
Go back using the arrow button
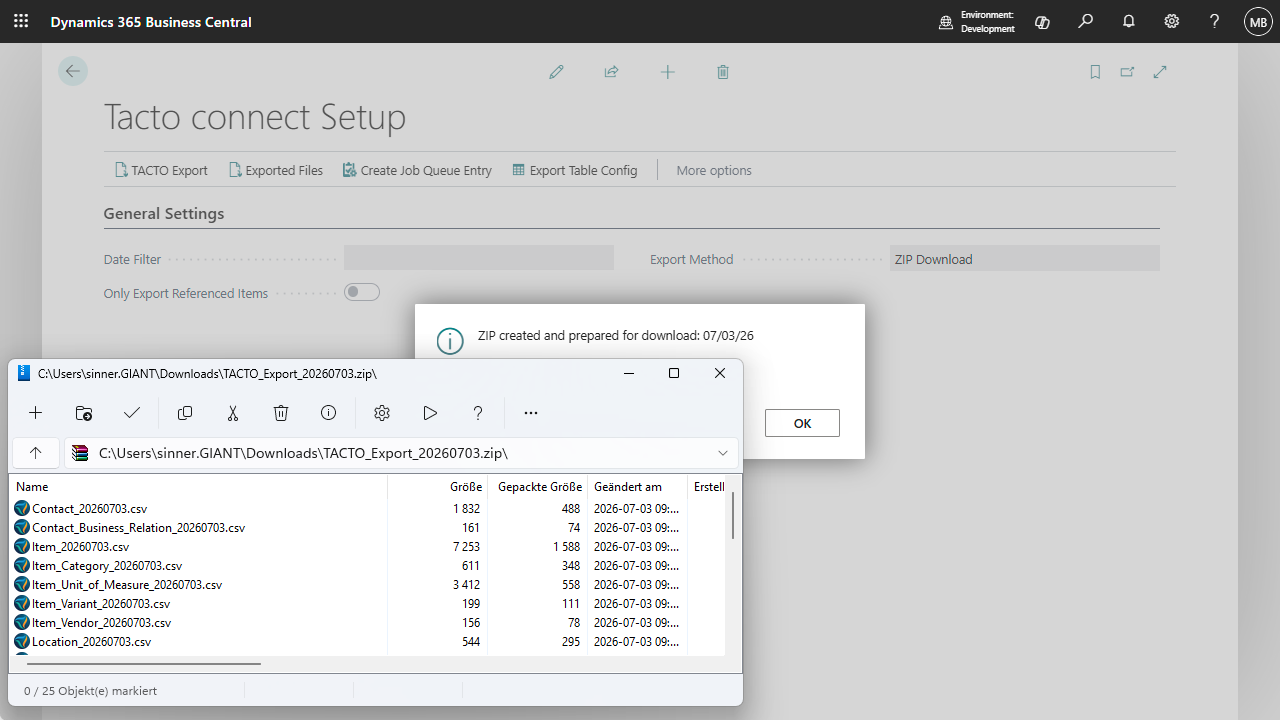pos(73,71)
